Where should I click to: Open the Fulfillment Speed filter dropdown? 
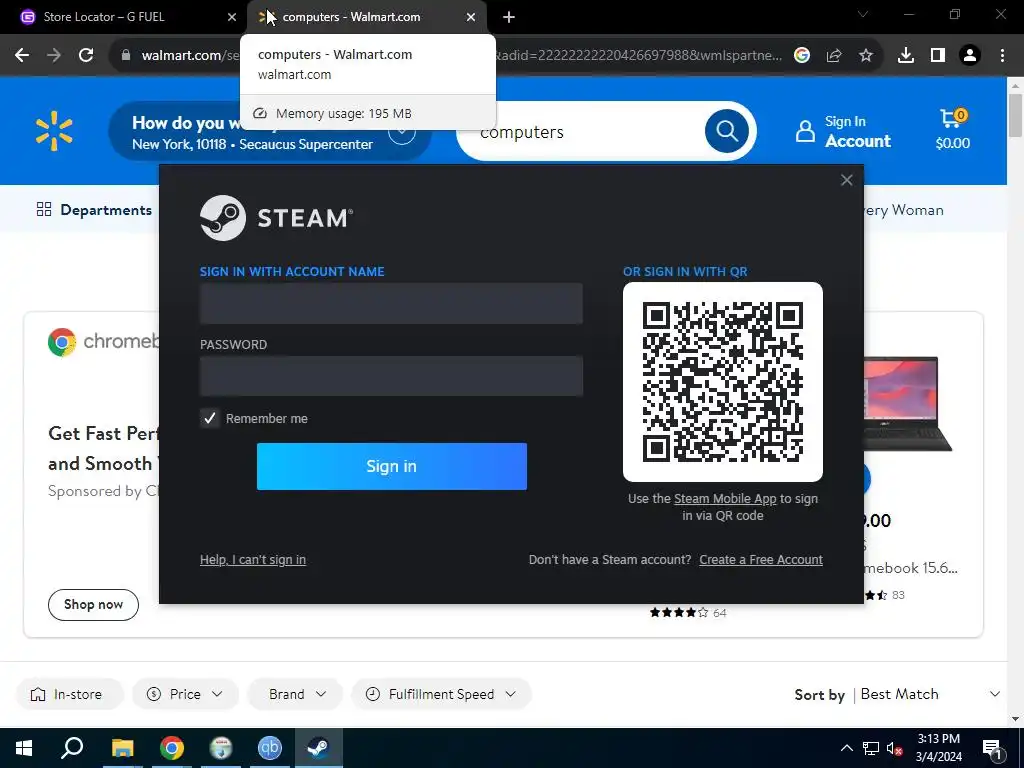tap(441, 694)
